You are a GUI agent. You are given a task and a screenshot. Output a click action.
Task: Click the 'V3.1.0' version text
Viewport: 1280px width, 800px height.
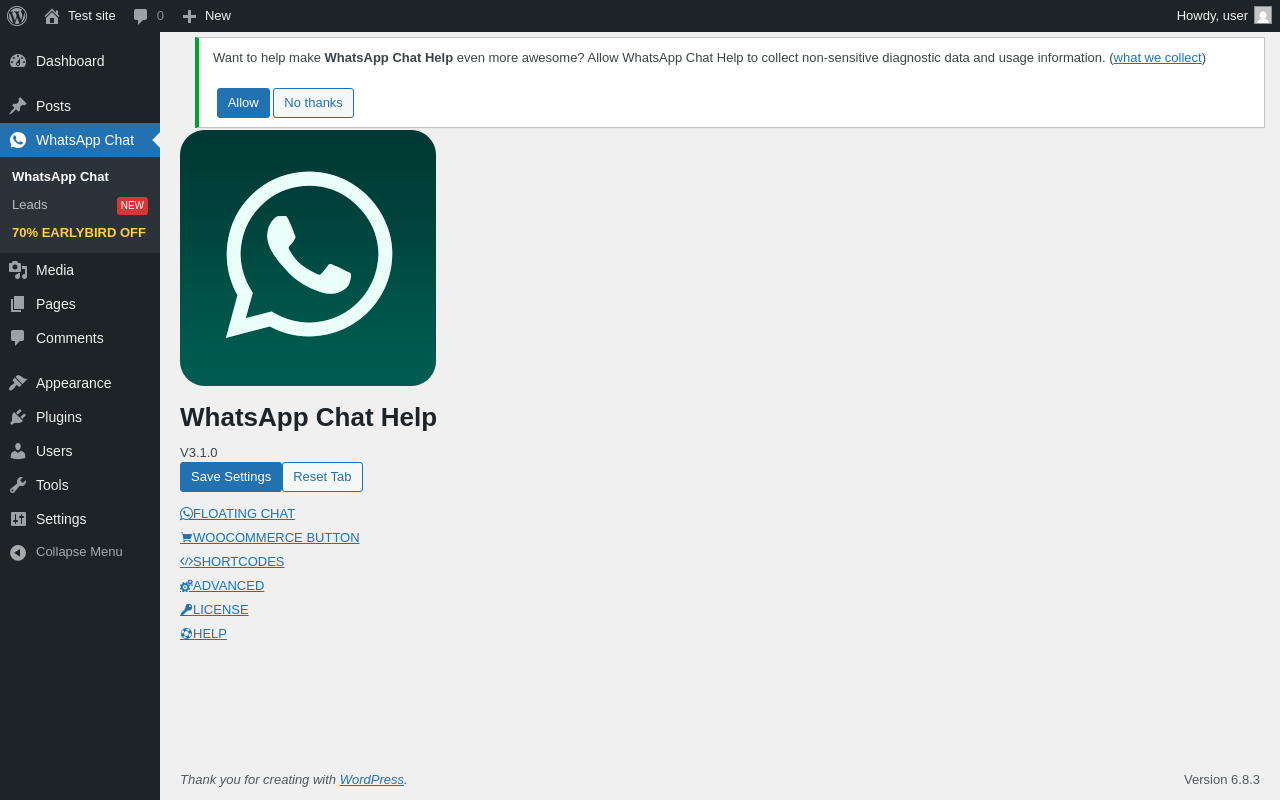coord(199,453)
